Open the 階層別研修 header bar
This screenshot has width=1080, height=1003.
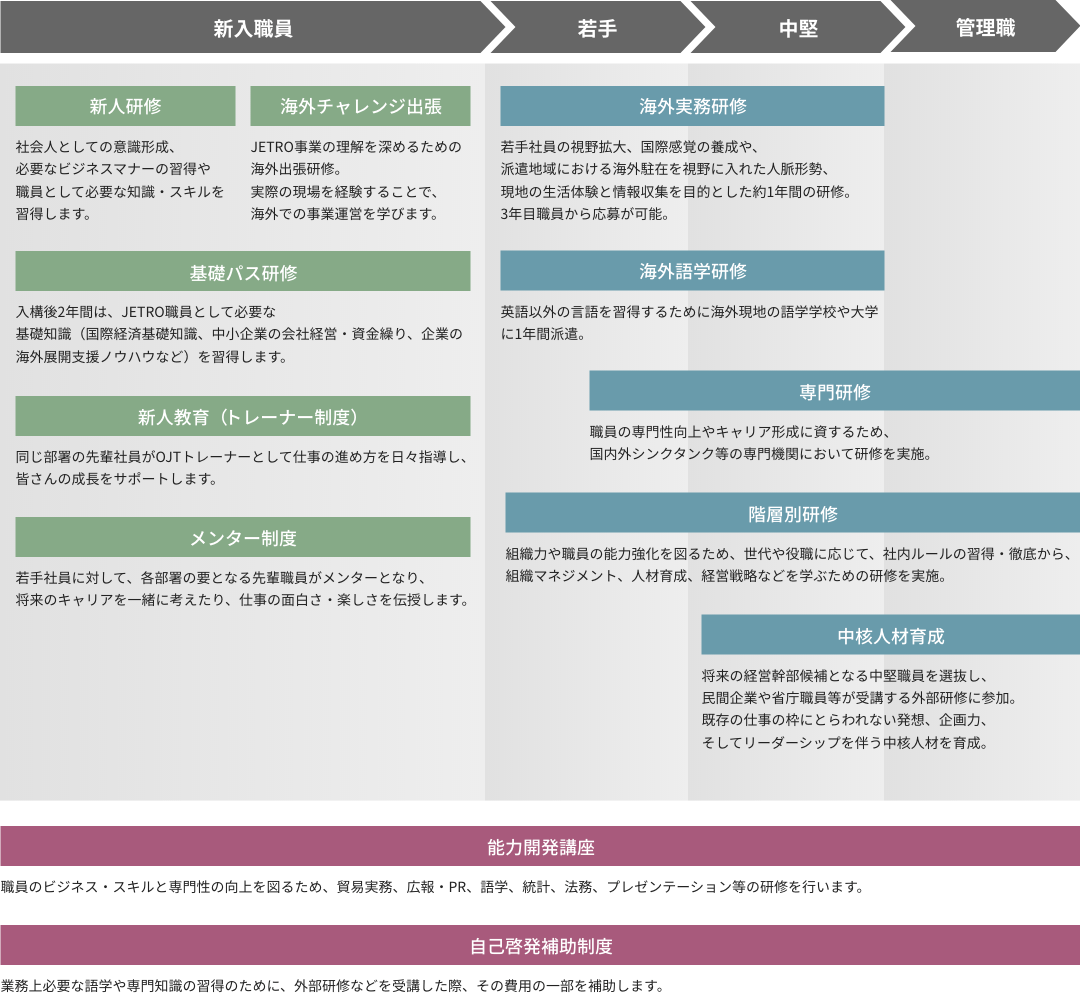point(792,513)
